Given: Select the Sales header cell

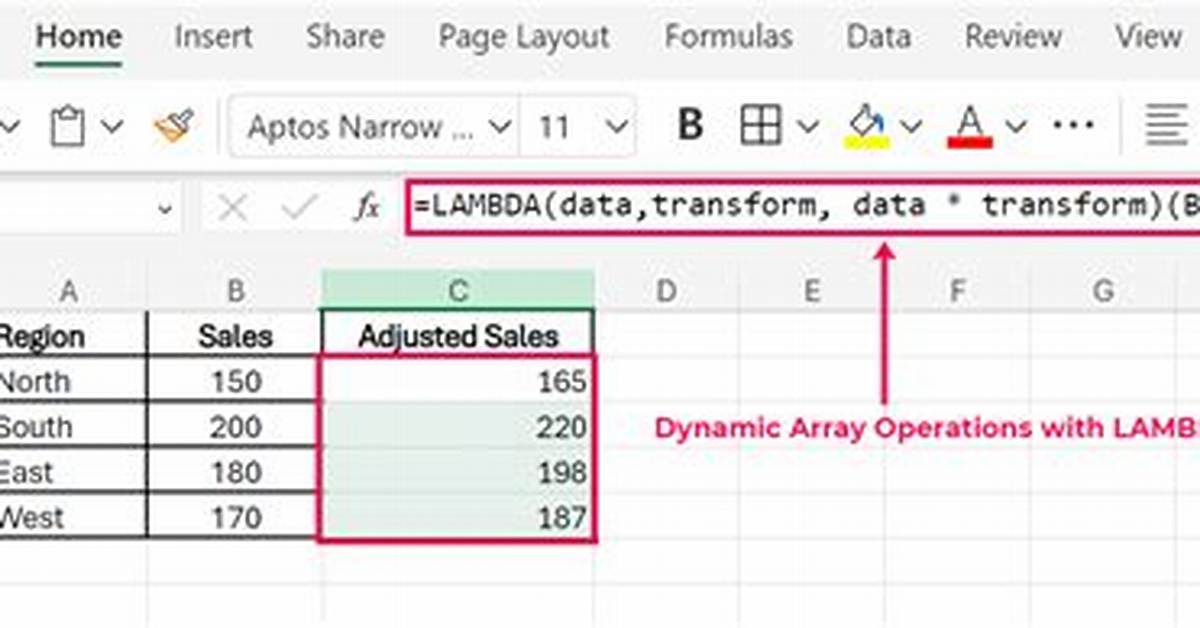Looking at the screenshot, I should pos(235,335).
